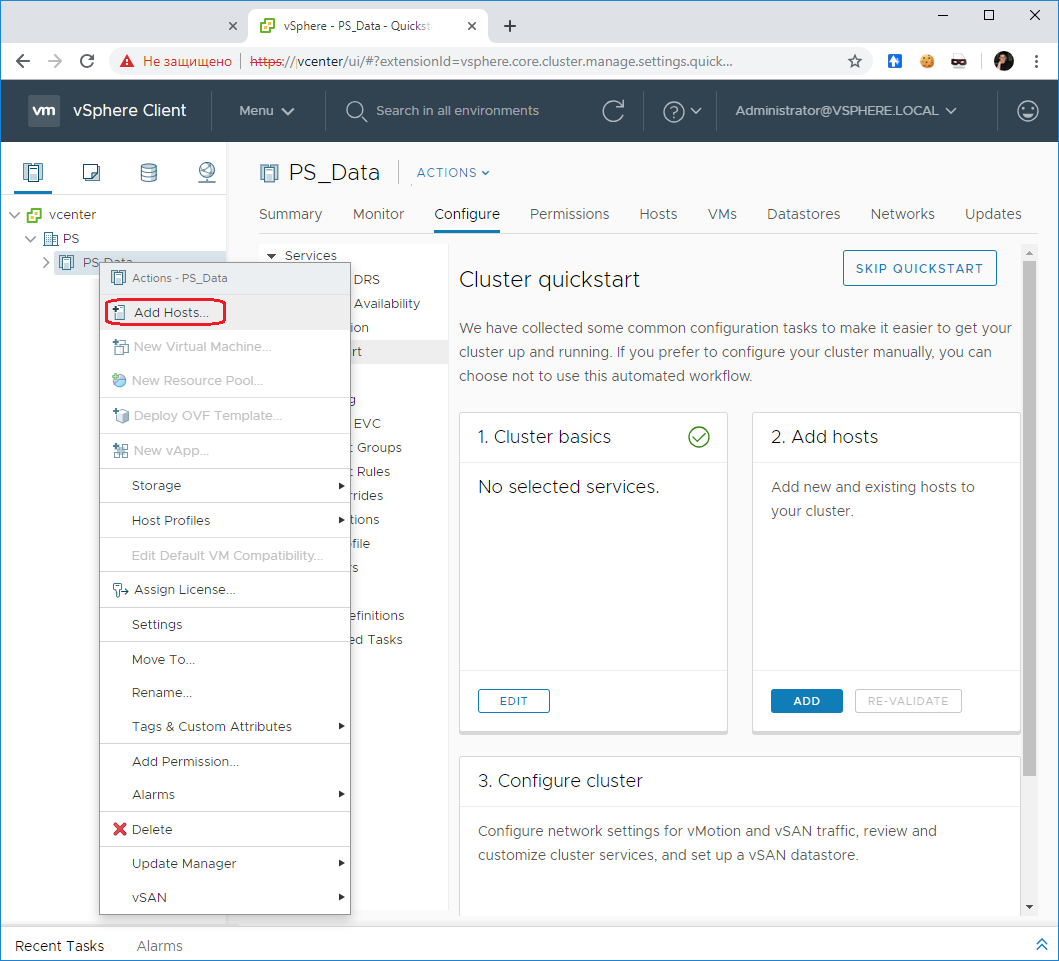Switch to the Updates tab
The image size is (1059, 961).
(993, 214)
